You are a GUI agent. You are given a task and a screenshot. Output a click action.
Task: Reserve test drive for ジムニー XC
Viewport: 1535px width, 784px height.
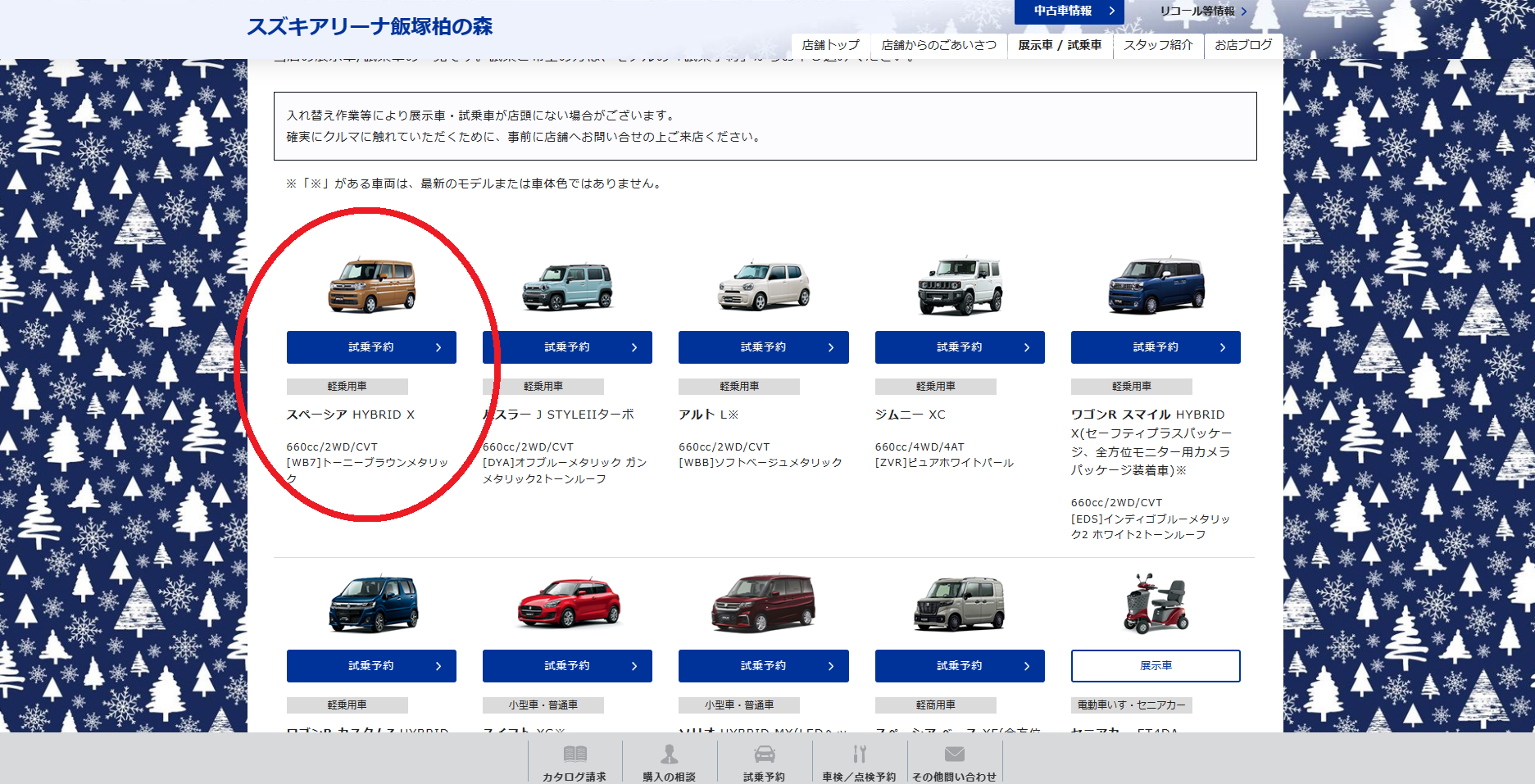960,347
